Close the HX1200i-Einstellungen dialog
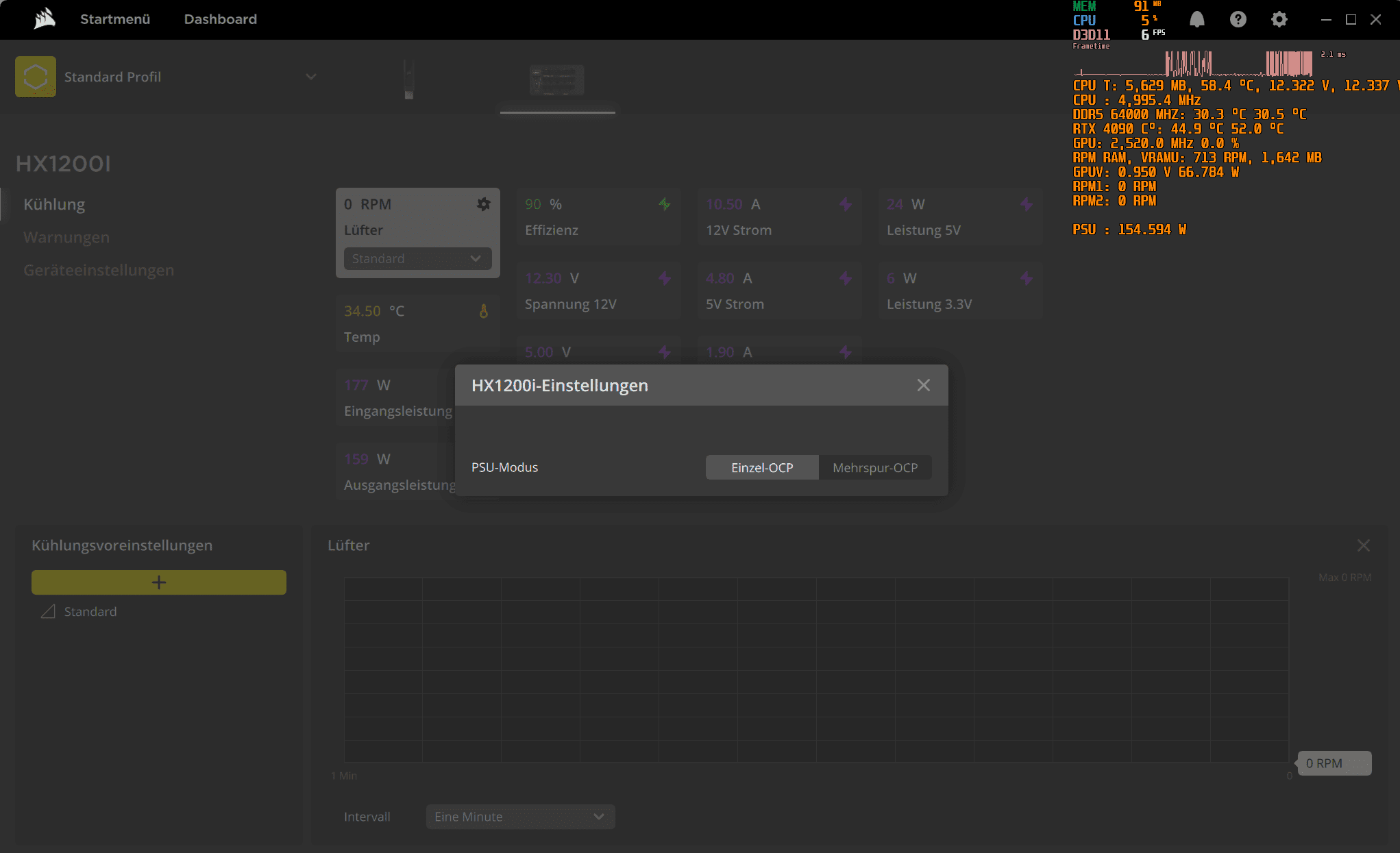Viewport: 1400px width, 853px height. pyautogui.click(x=923, y=385)
